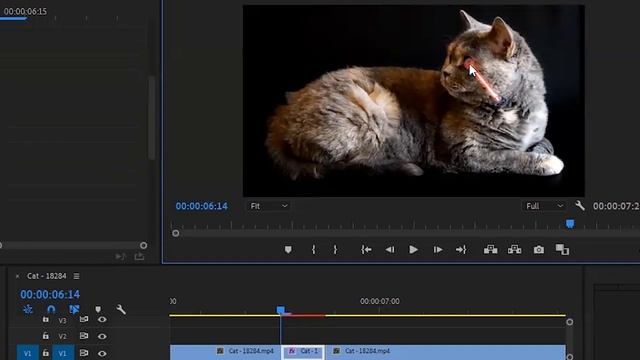640x360 pixels.
Task: Open the Fit zoom level dropdown
Action: [268, 206]
